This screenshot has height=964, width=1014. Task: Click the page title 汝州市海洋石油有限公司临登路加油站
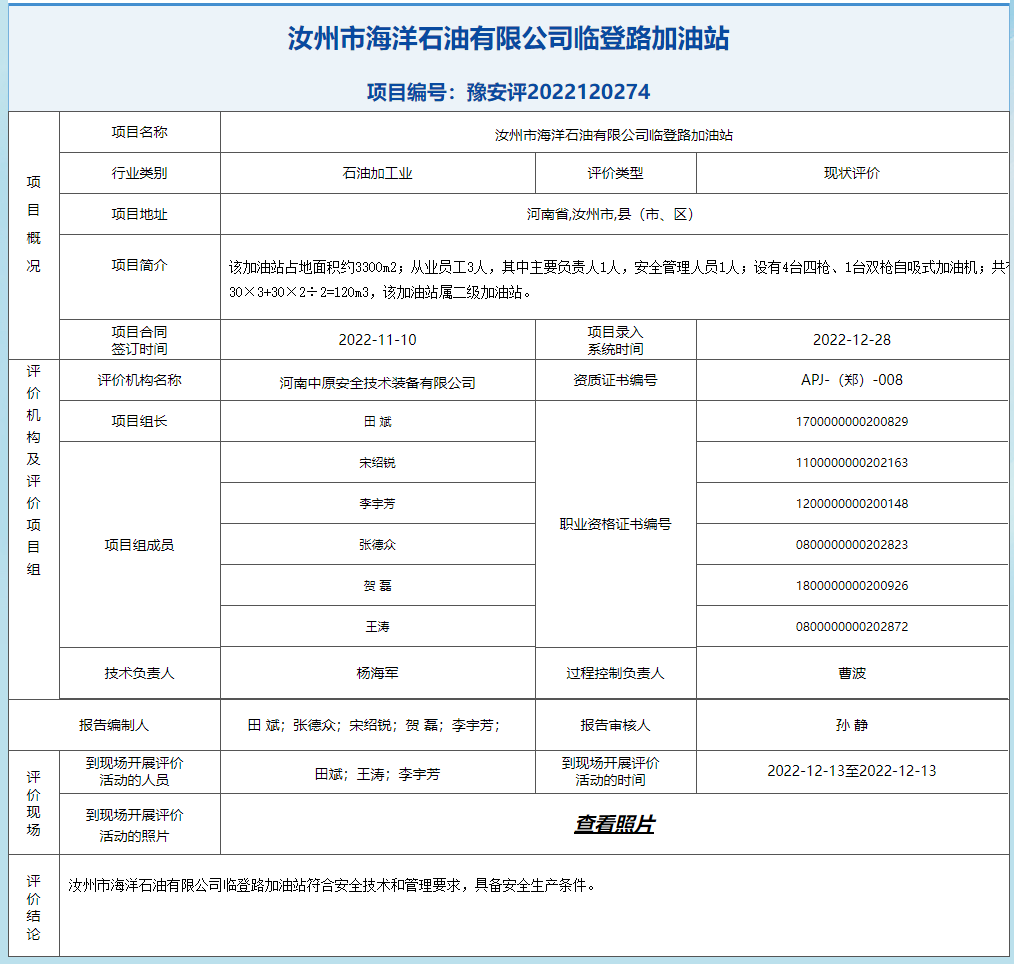(508, 39)
